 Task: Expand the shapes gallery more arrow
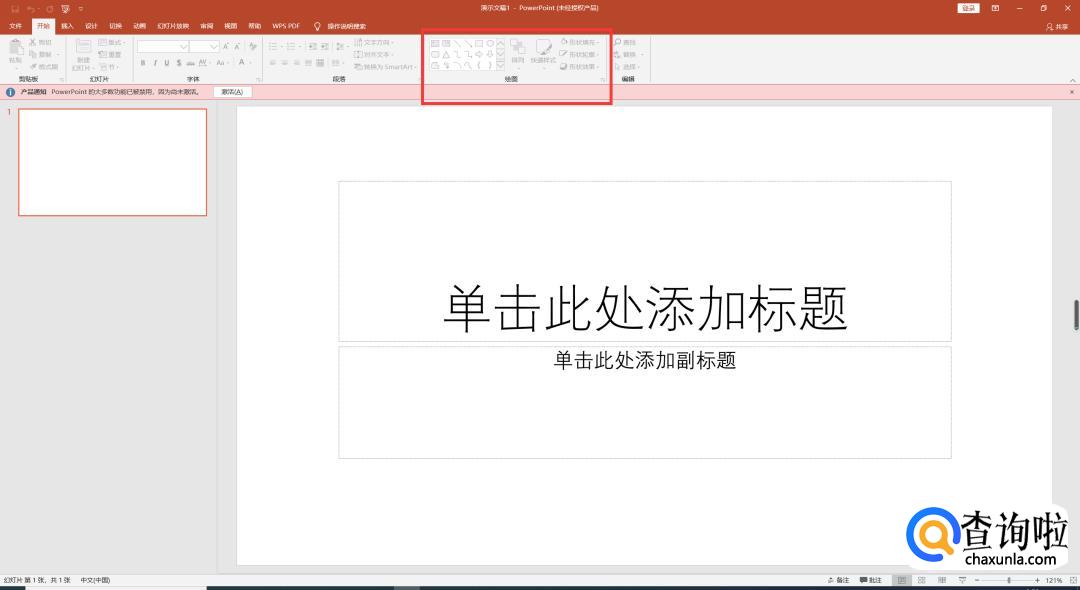click(x=500, y=65)
